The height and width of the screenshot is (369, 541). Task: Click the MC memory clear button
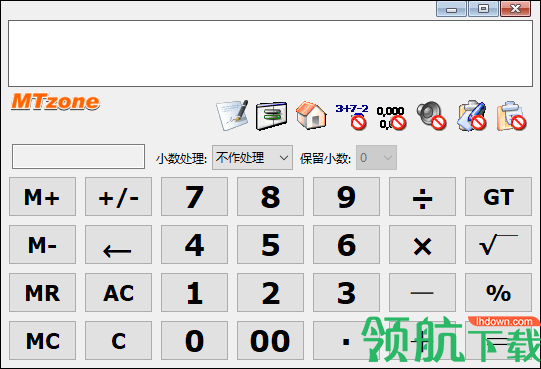pos(42,341)
